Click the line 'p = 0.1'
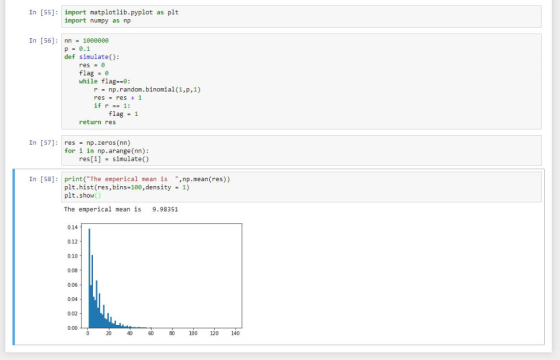The height and width of the screenshot is (360, 560). pos(77,49)
